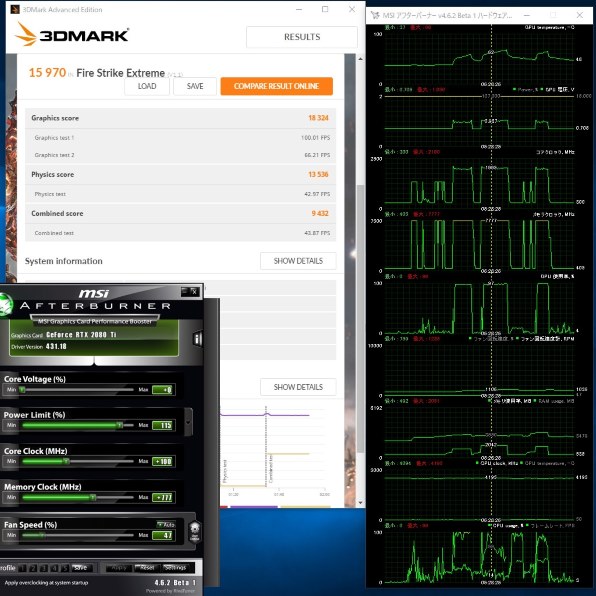Minimize the 3DMark Advanced Edition window
This screenshot has width=596, height=596.
(299, 9)
